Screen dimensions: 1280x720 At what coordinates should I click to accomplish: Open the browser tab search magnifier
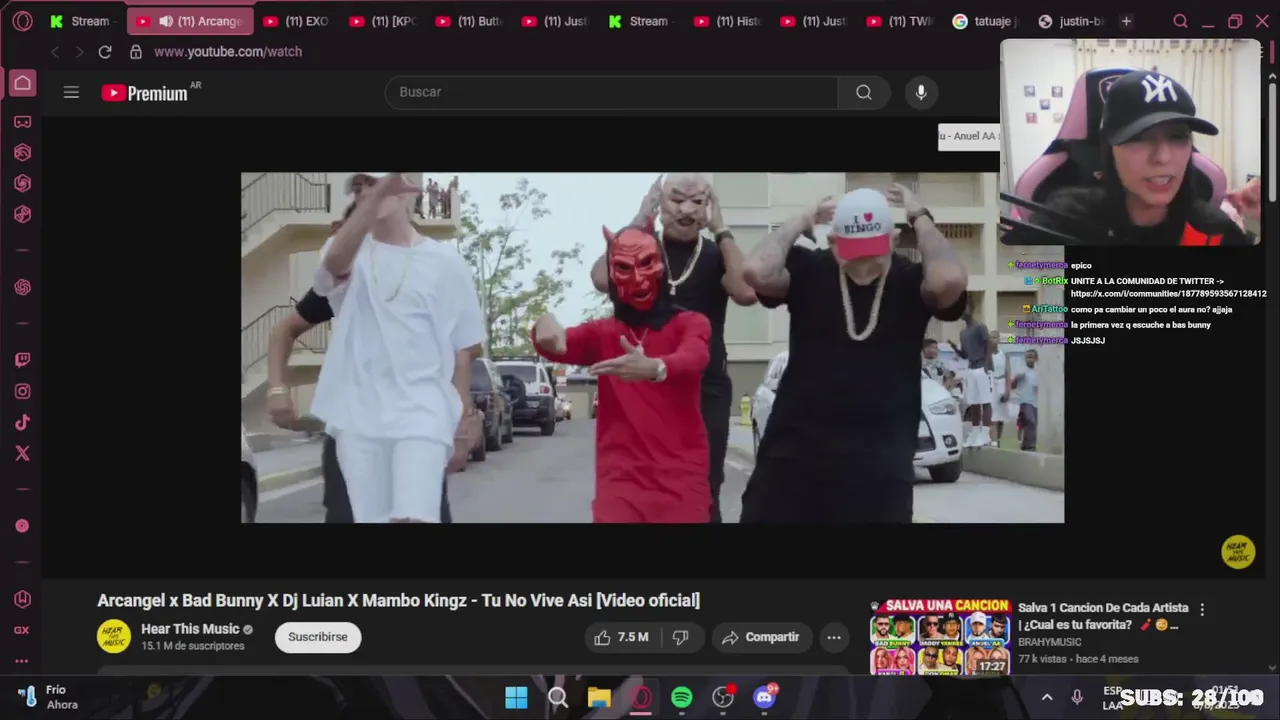1180,21
